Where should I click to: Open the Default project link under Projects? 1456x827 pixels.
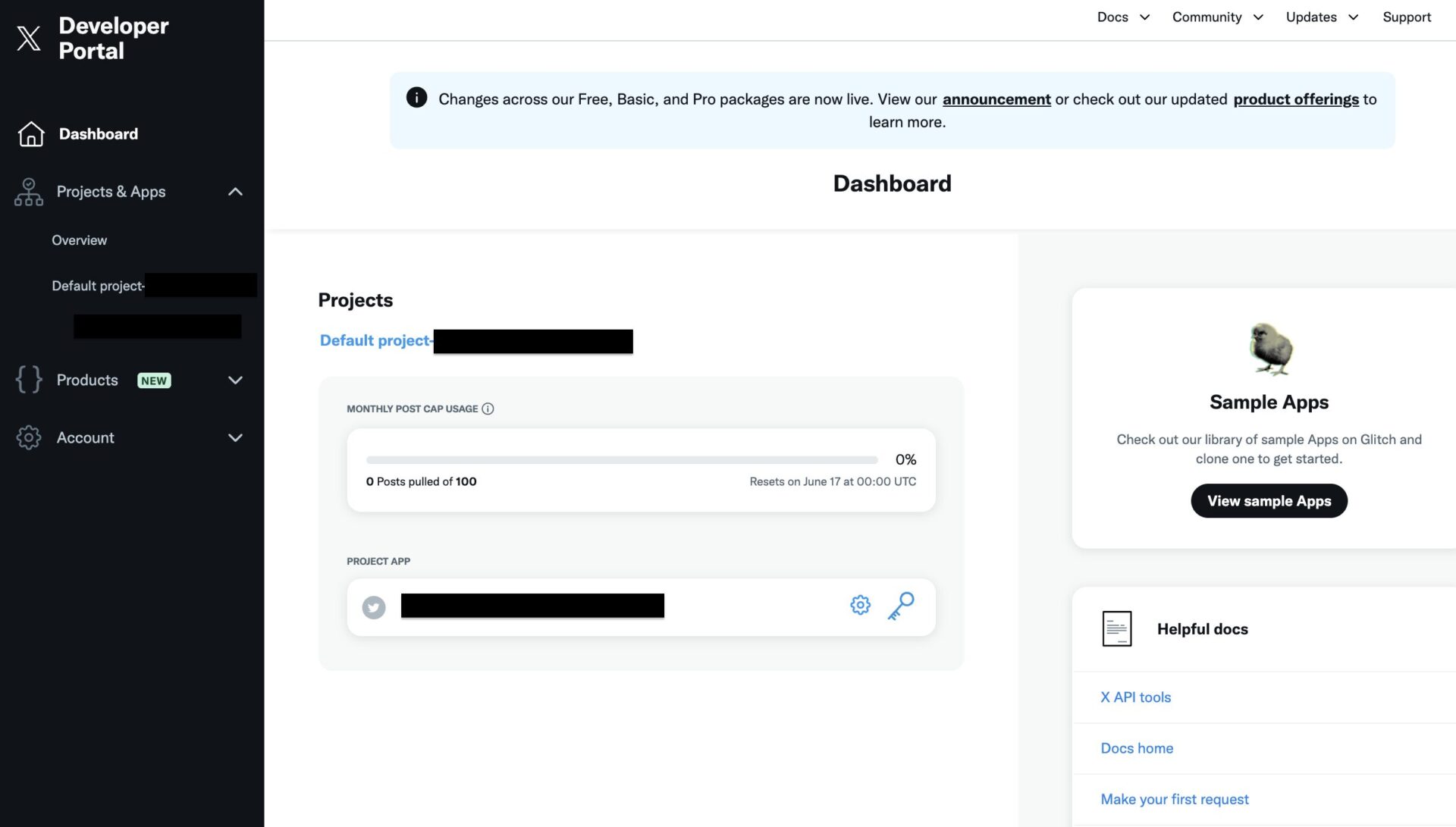[x=475, y=340]
